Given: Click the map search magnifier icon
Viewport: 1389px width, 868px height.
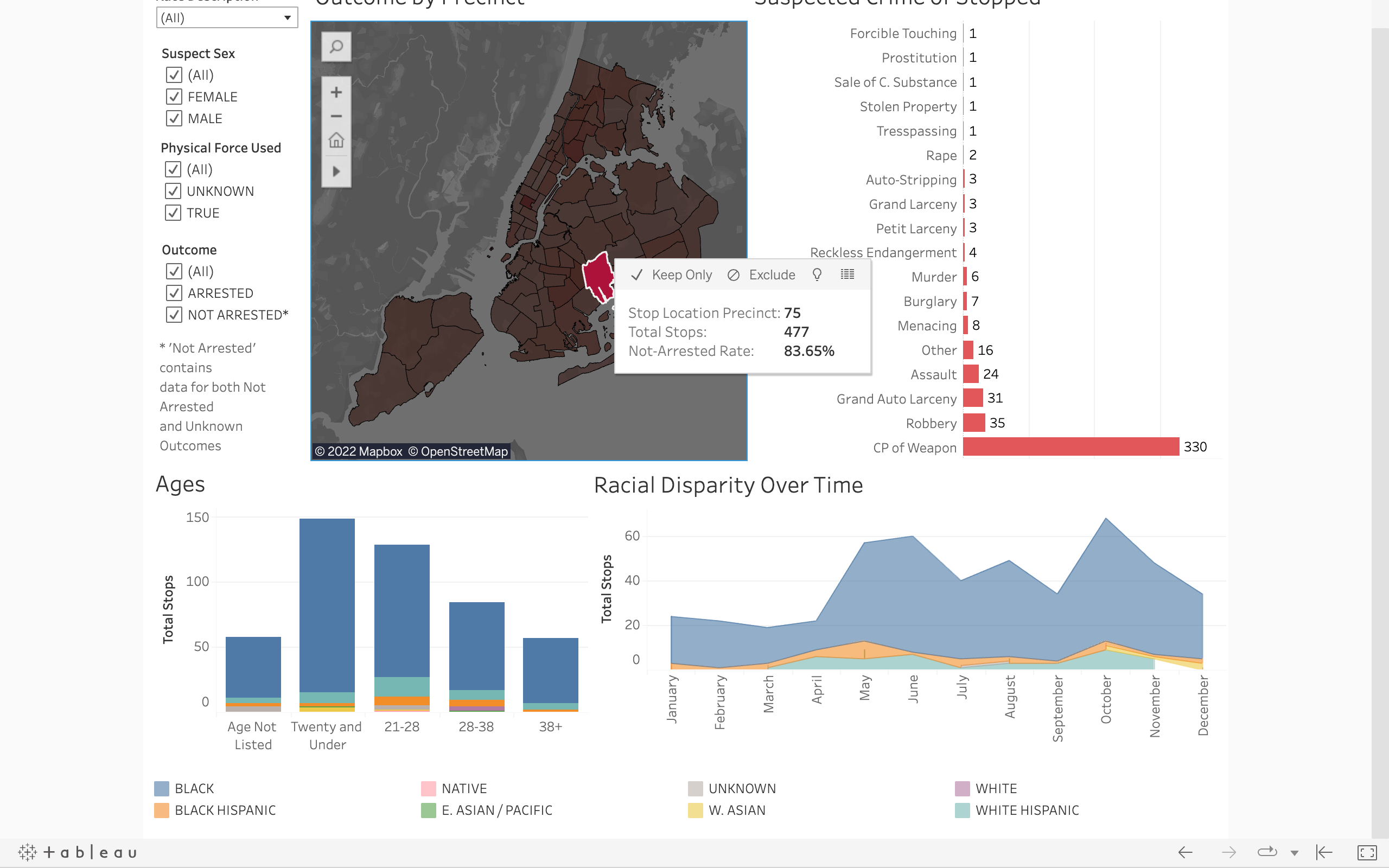Looking at the screenshot, I should coord(336,47).
